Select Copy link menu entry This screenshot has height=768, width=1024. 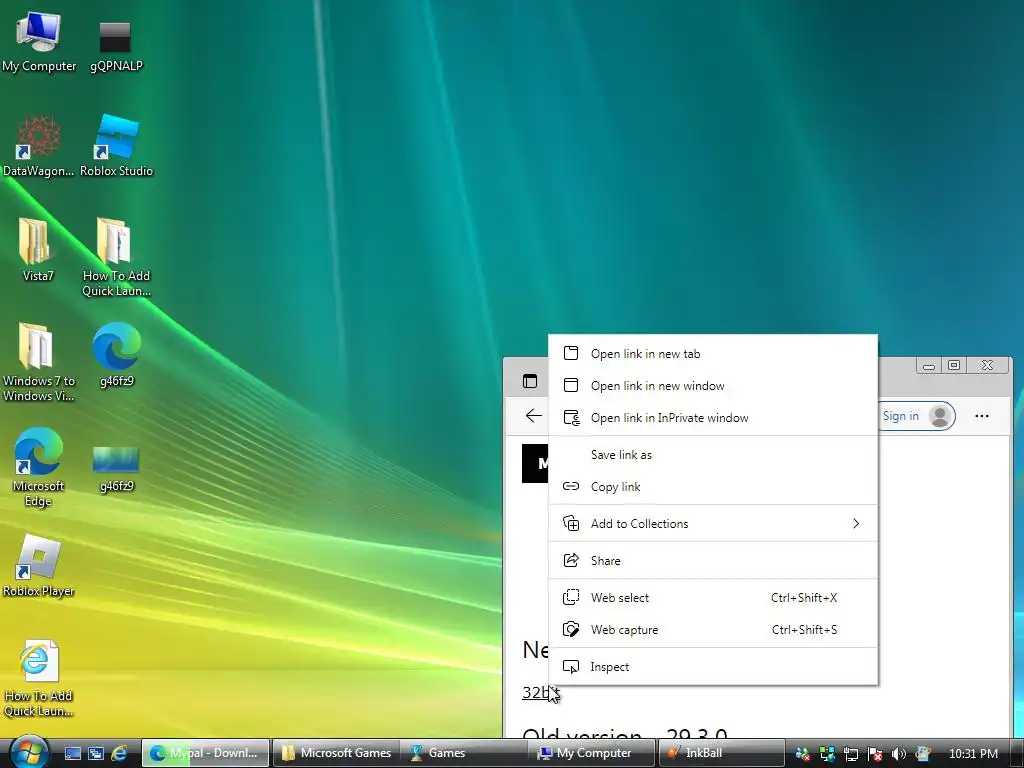(x=713, y=487)
